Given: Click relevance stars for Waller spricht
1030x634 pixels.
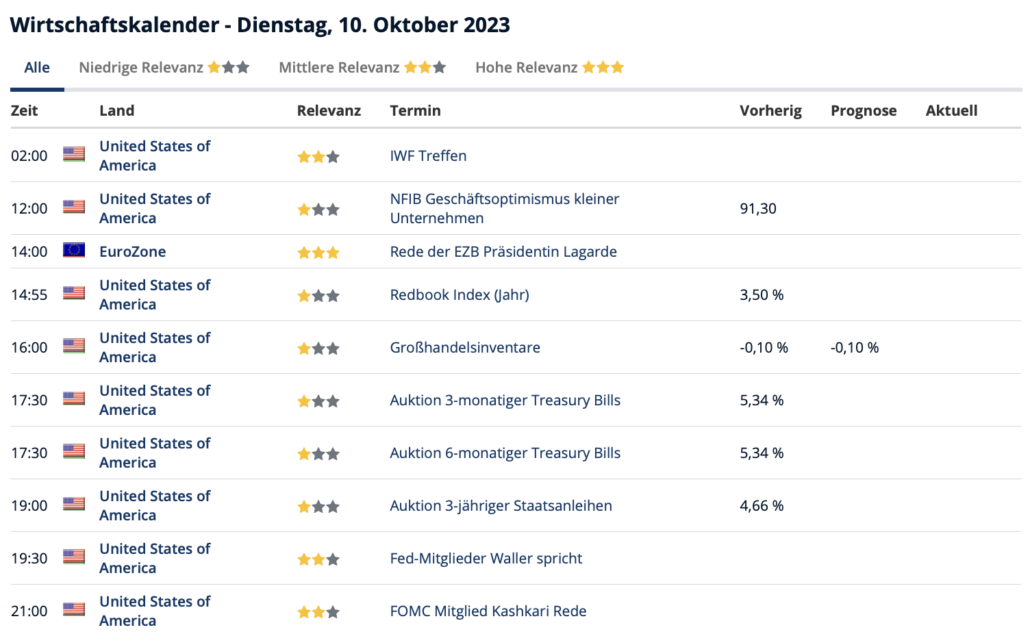Looking at the screenshot, I should point(319,559).
